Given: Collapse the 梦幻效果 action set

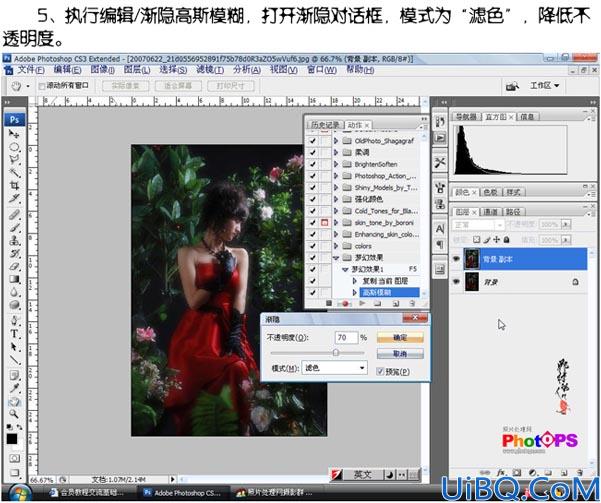Looking at the screenshot, I should pos(336,258).
